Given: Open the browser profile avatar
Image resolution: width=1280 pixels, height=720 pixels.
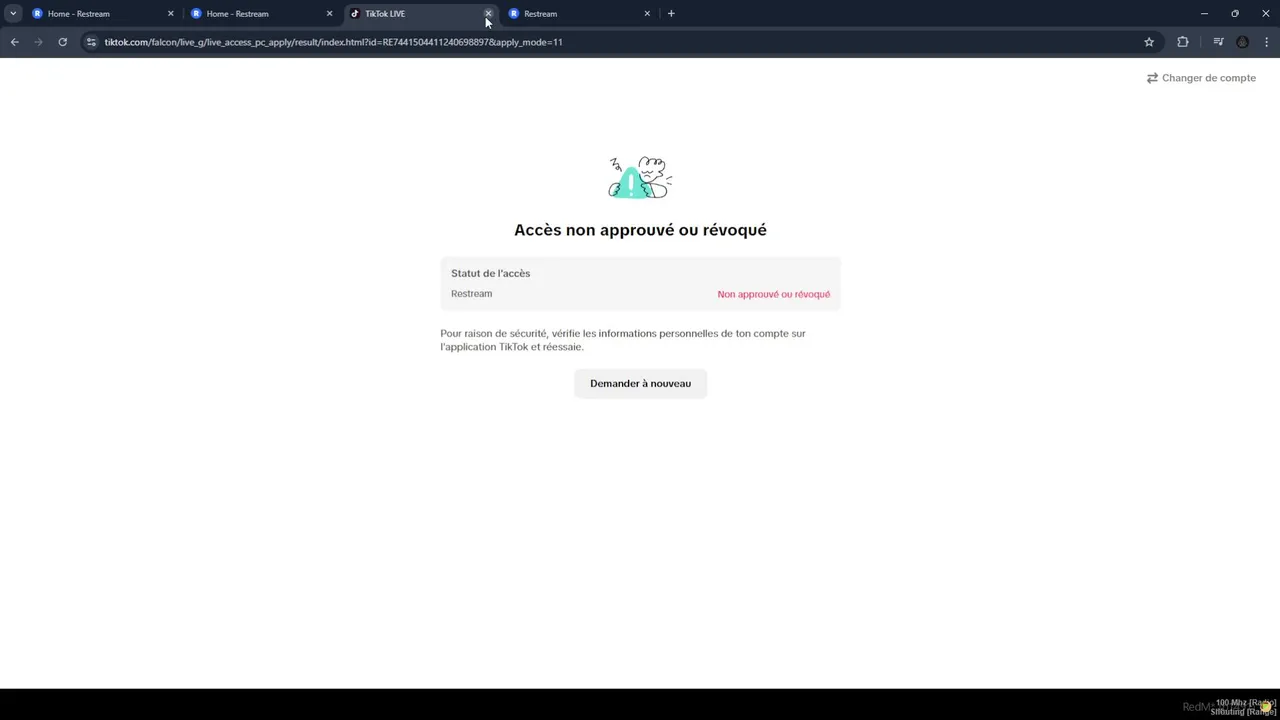Looking at the screenshot, I should pos(1243,42).
